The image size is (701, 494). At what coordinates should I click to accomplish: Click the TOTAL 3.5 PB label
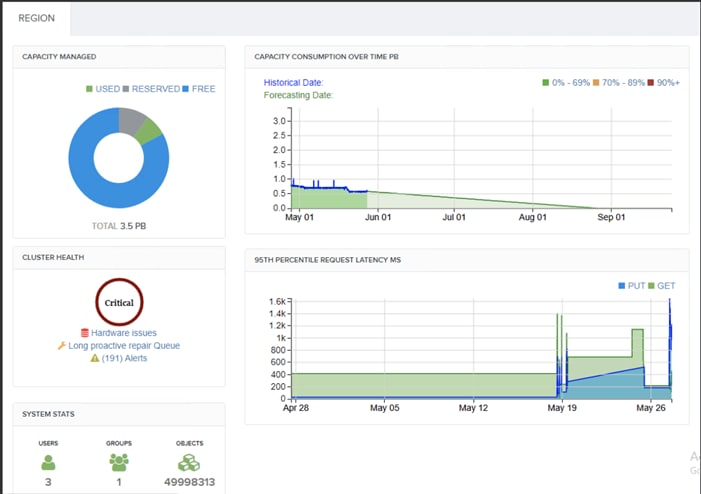119,226
